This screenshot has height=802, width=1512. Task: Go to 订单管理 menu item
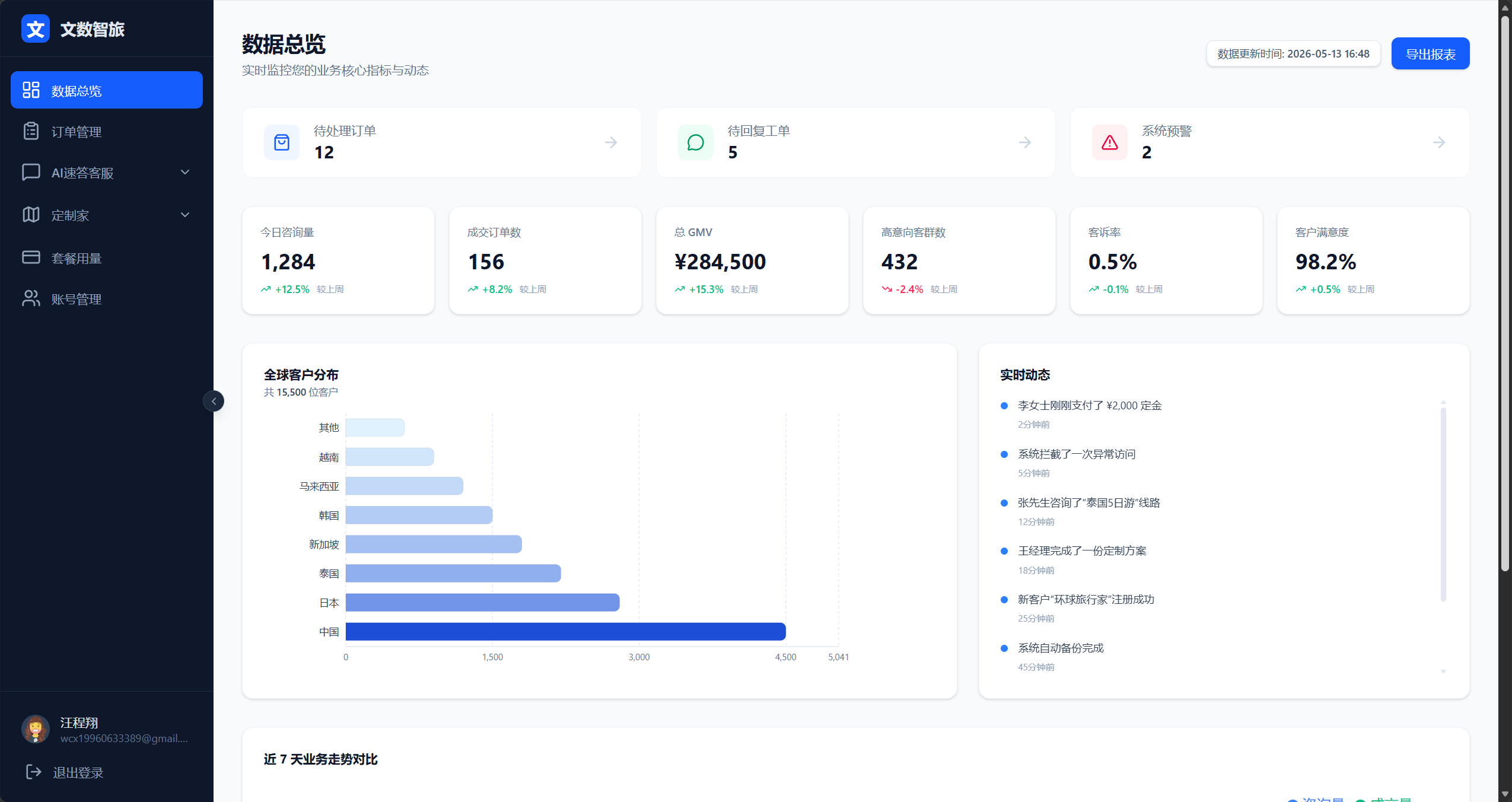point(107,131)
